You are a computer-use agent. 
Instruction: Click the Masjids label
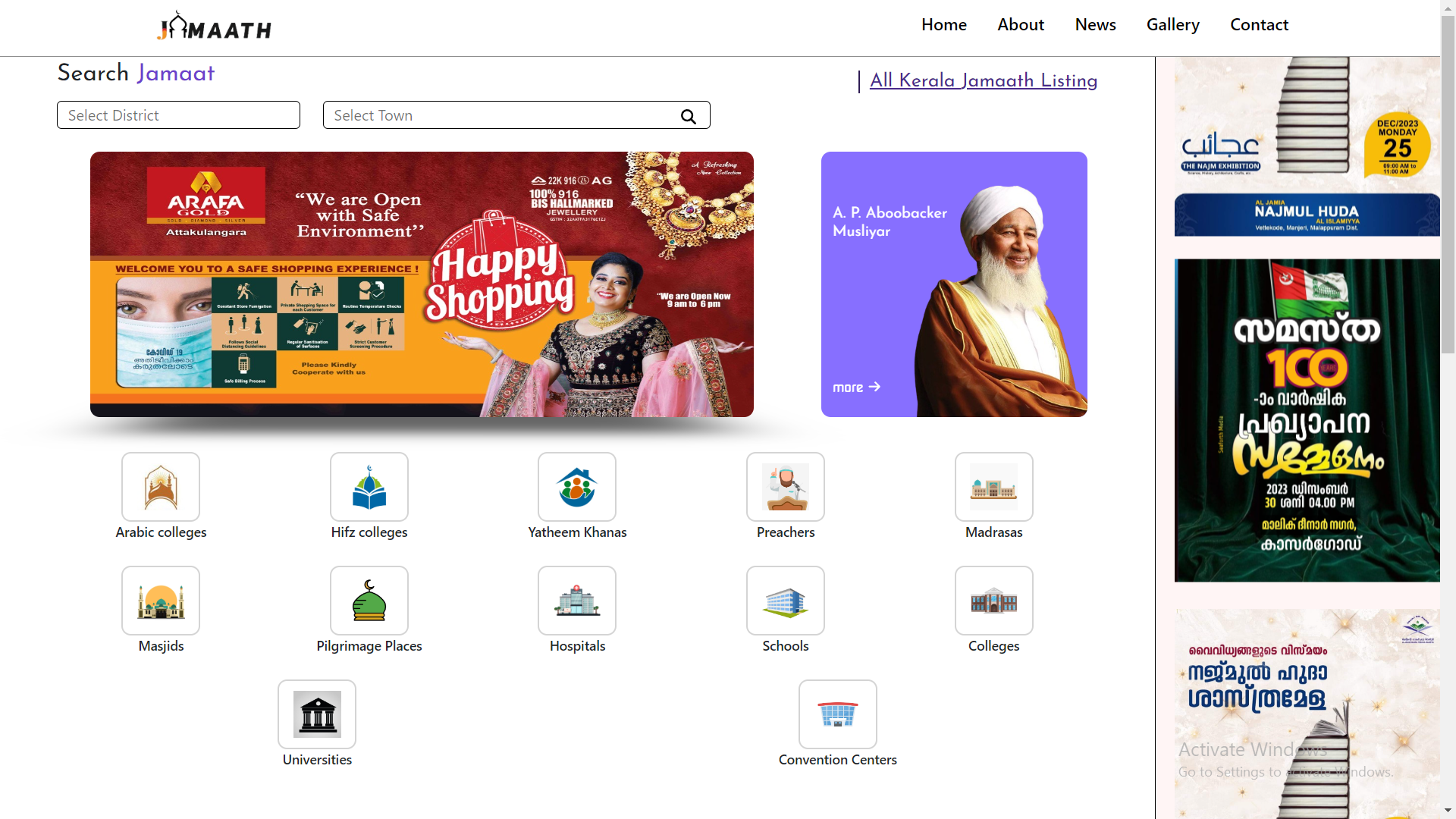point(161,646)
